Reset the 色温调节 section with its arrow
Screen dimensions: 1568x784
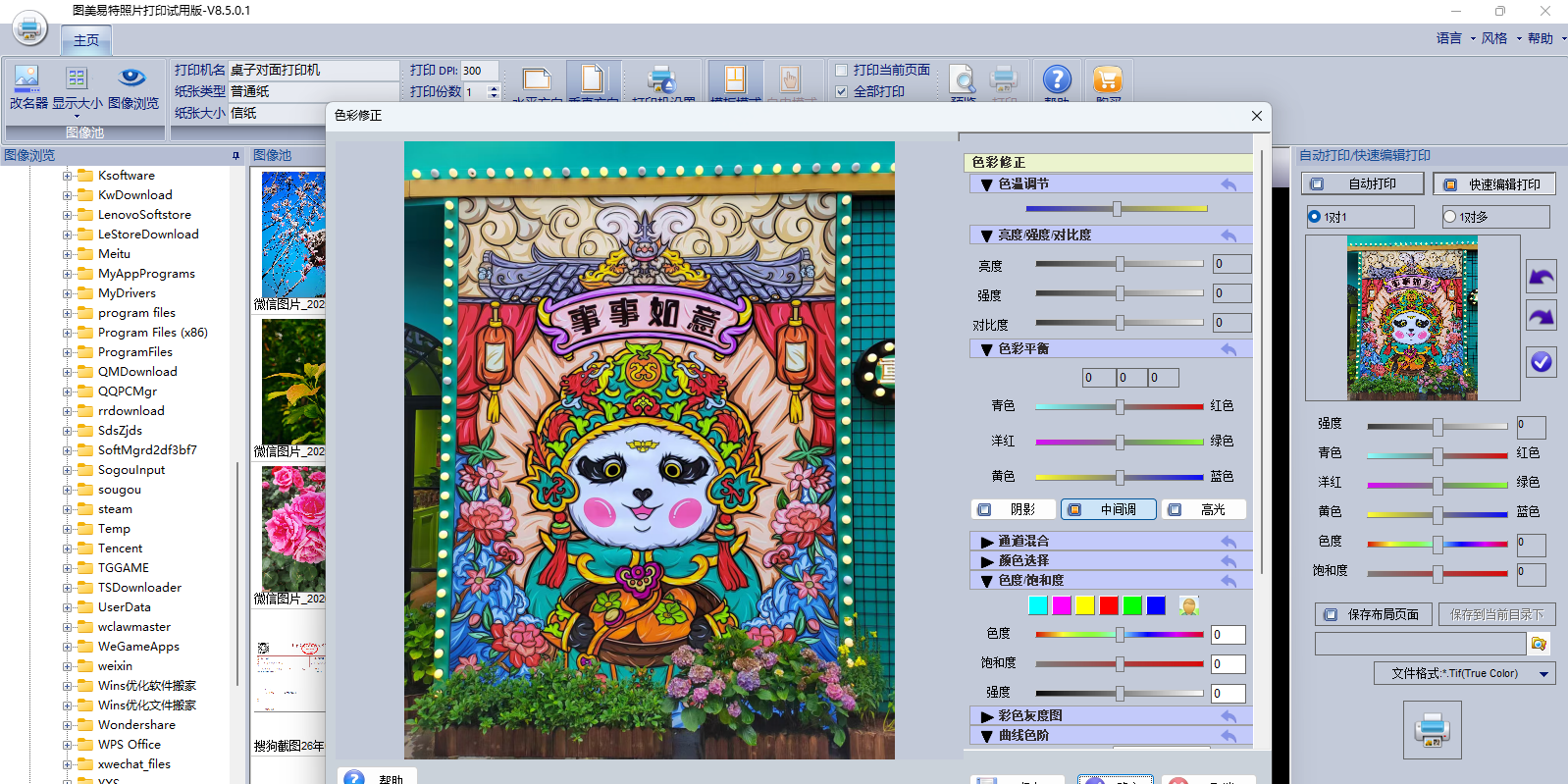[1228, 184]
